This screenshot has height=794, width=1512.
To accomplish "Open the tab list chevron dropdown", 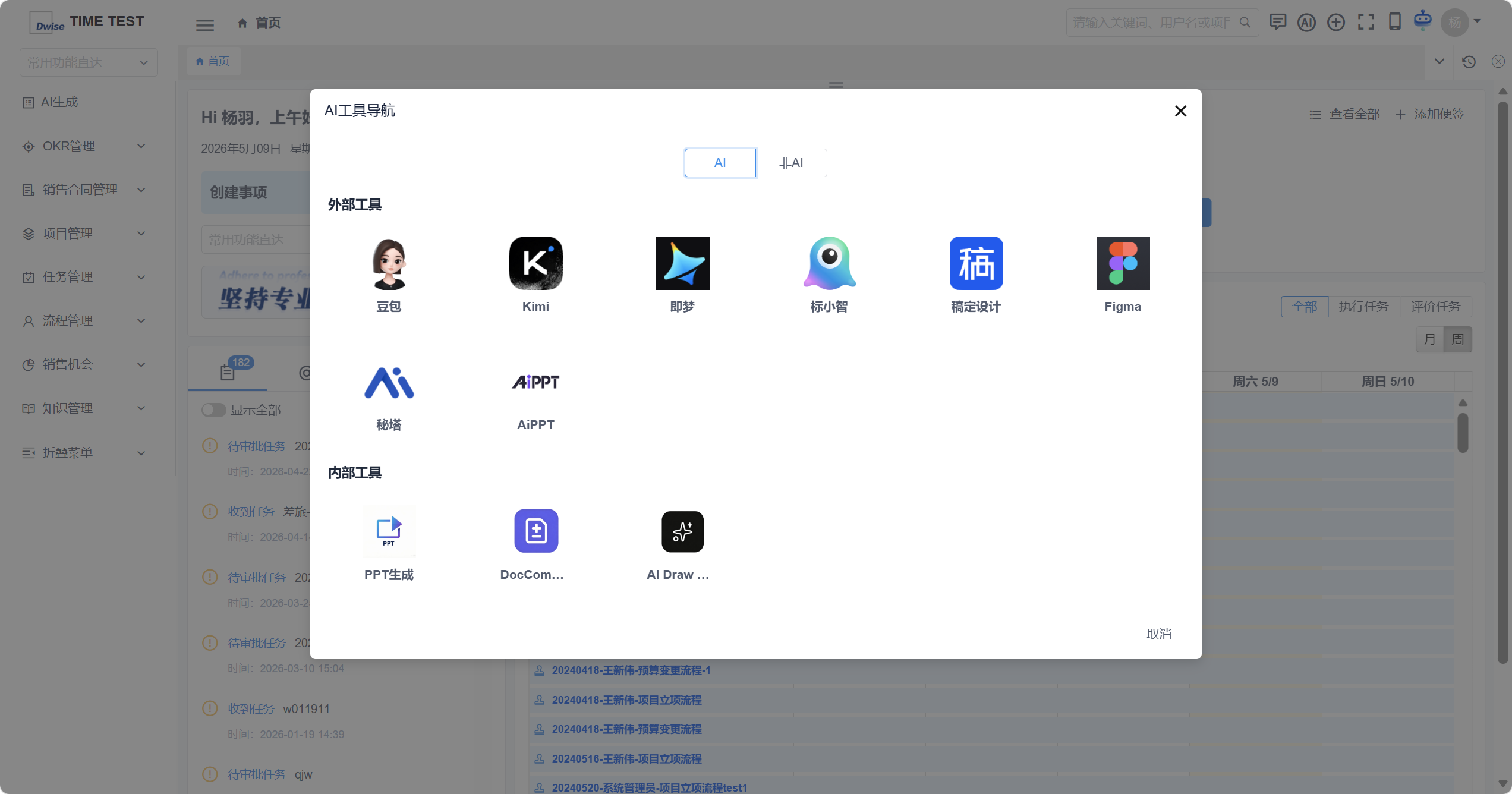I will point(1439,61).
